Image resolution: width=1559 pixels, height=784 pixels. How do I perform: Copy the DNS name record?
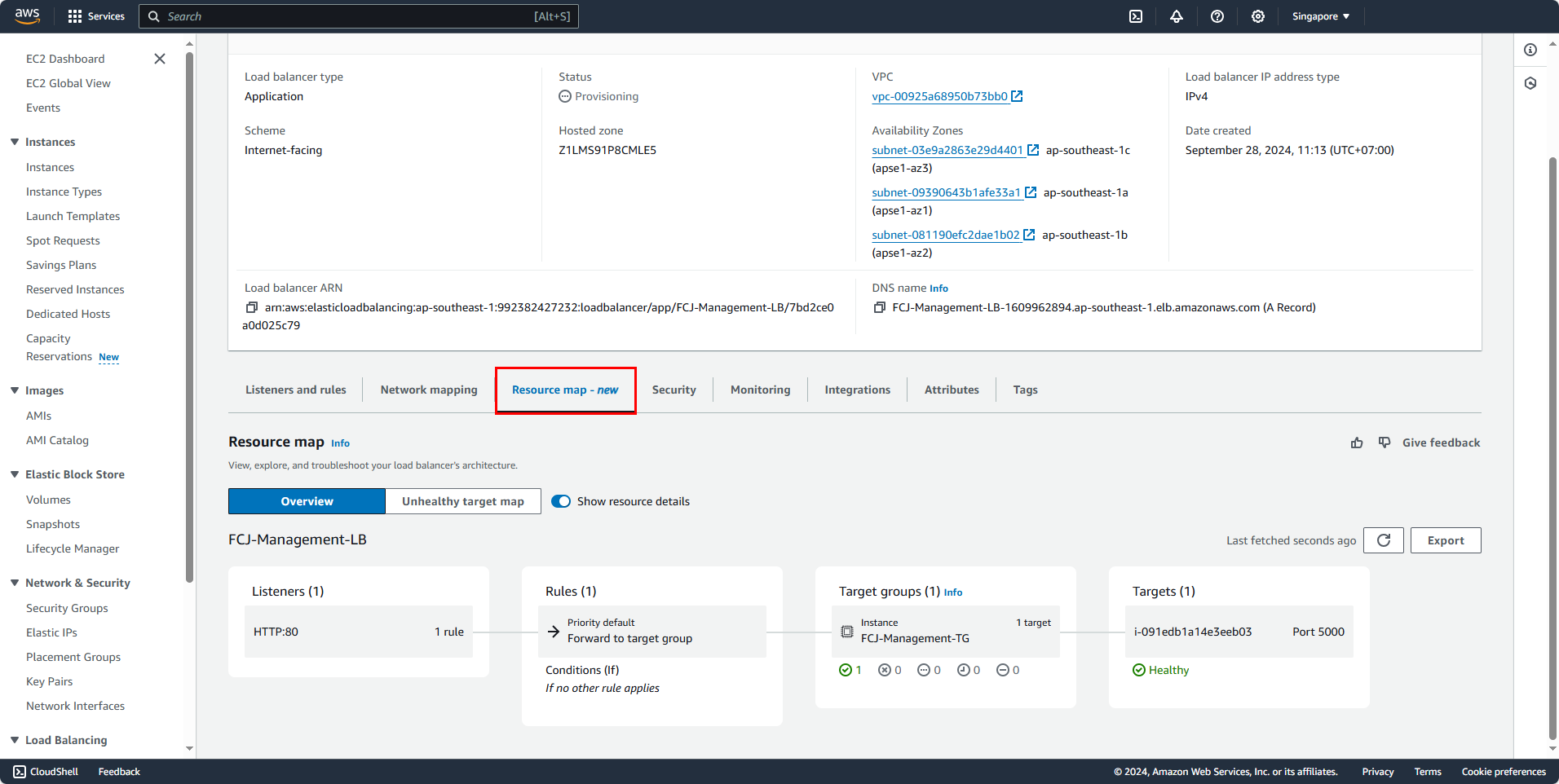[x=880, y=307]
